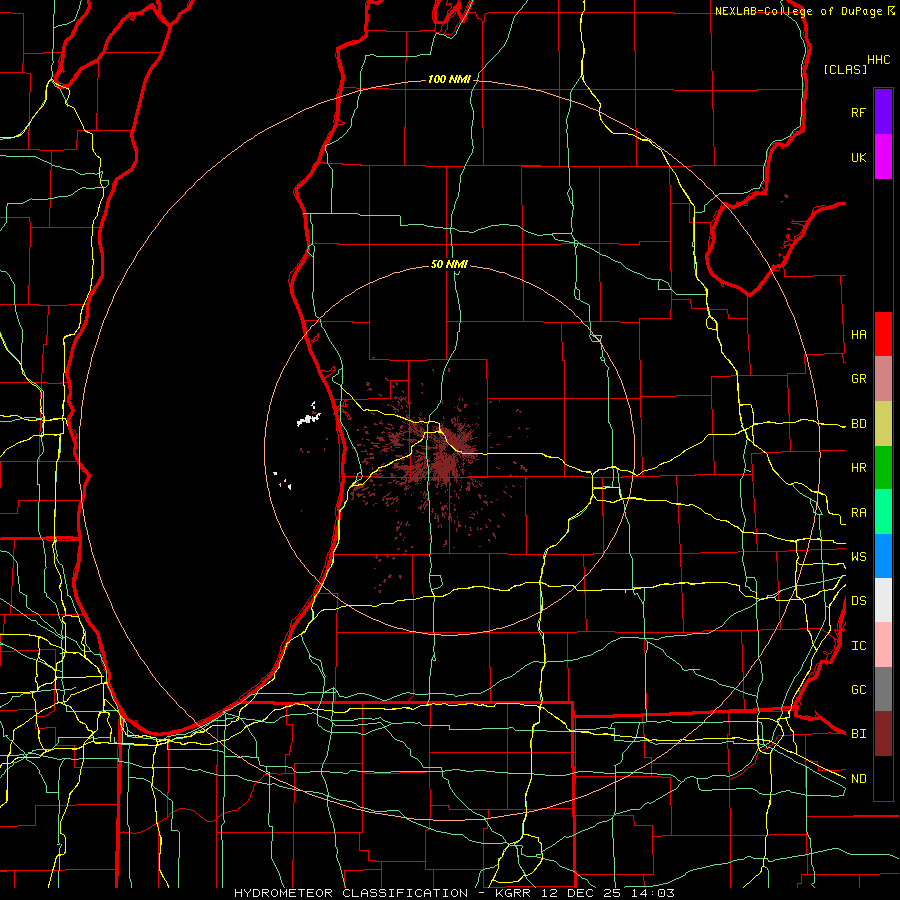Click the BD legend label
Image resolution: width=900 pixels, height=900 pixels.
pos(858,424)
